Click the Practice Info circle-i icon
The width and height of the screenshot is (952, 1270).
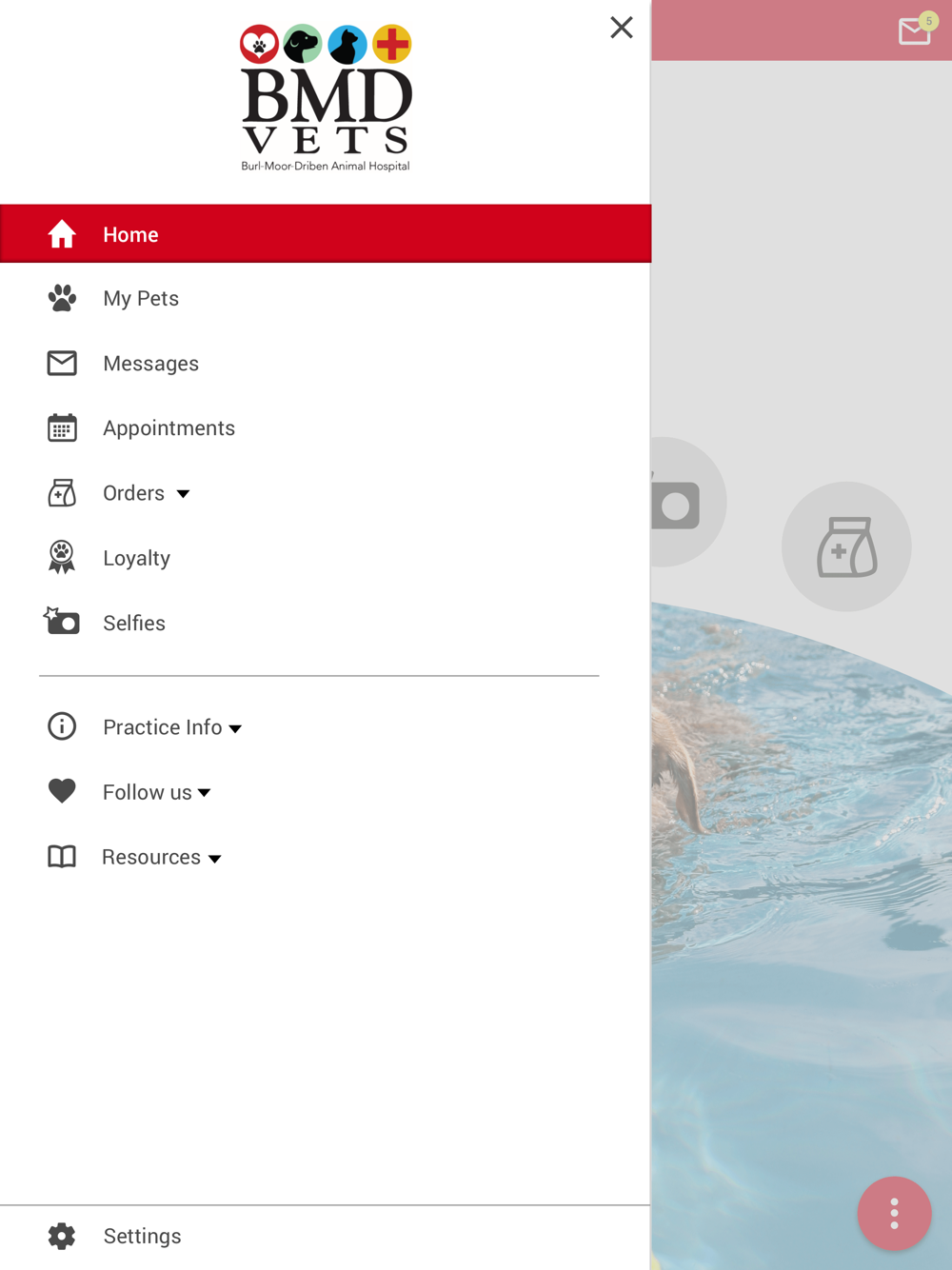(x=62, y=726)
